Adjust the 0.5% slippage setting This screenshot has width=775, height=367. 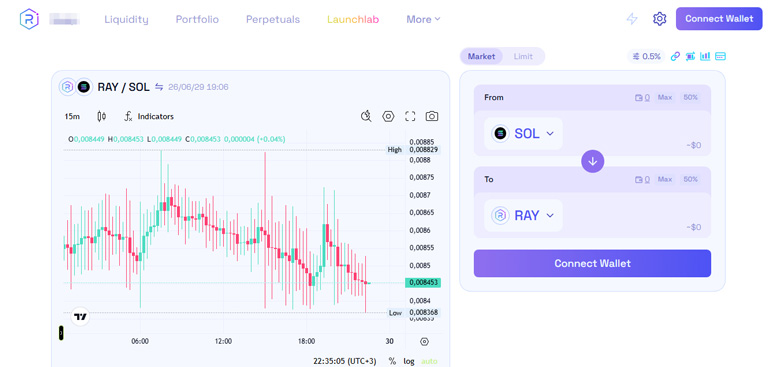[646, 56]
